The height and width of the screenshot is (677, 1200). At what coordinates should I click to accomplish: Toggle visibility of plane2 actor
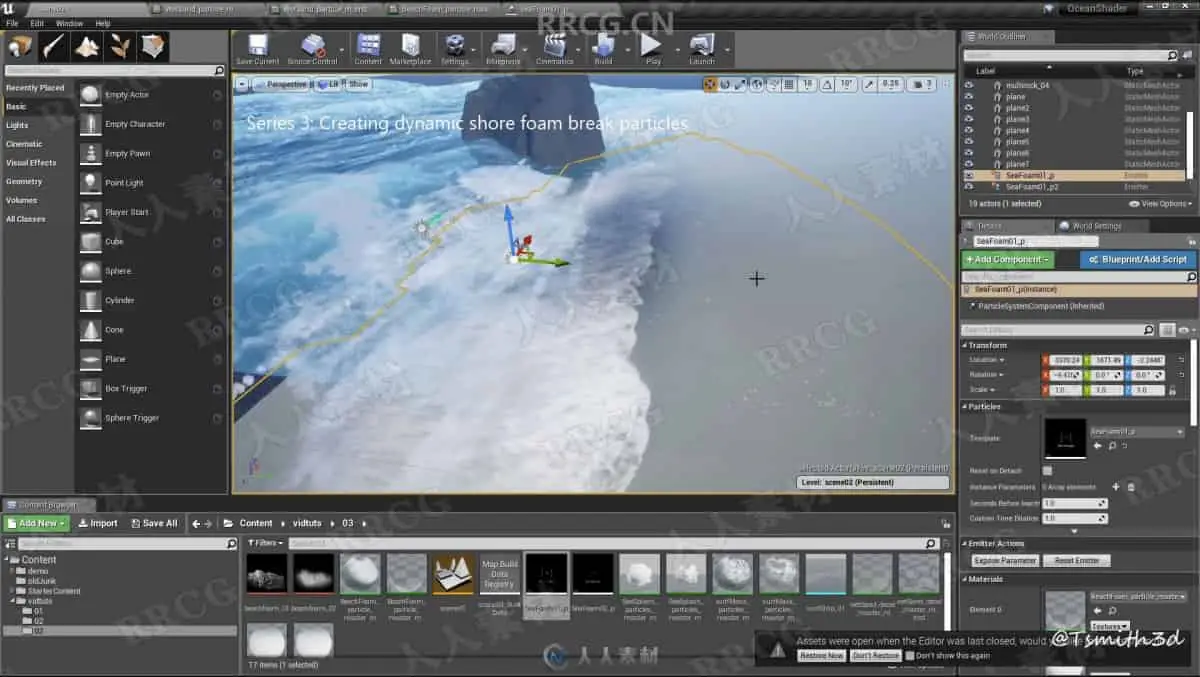click(x=968, y=108)
